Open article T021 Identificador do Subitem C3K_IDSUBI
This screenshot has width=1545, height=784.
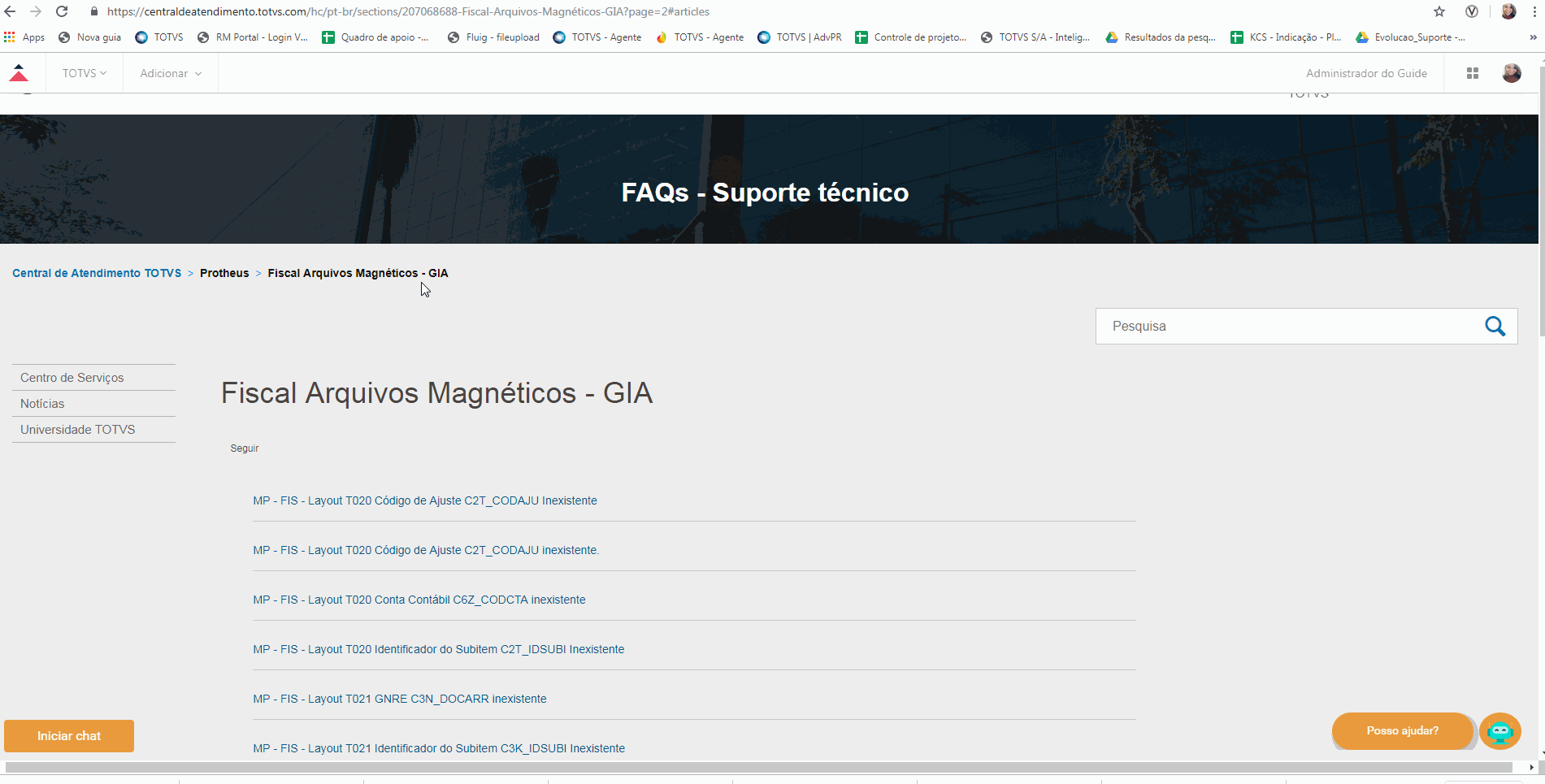point(439,748)
